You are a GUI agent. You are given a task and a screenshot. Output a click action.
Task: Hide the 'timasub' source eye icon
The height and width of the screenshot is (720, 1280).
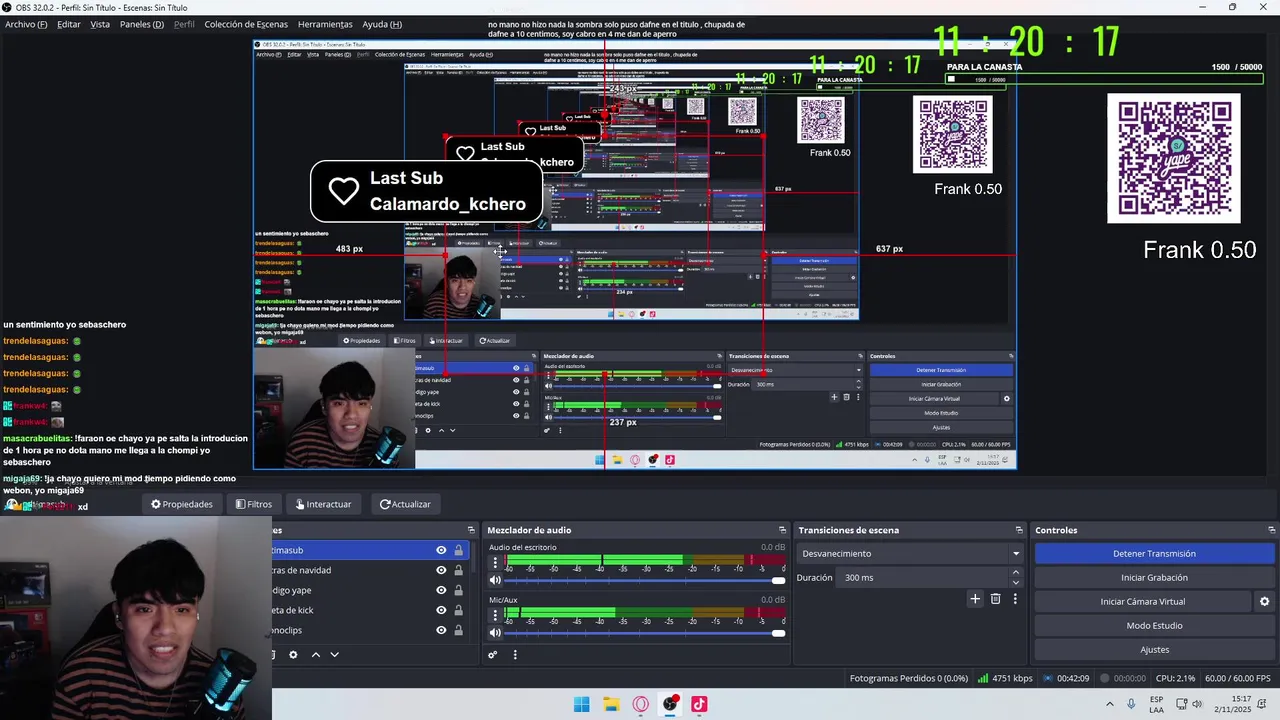tap(441, 550)
